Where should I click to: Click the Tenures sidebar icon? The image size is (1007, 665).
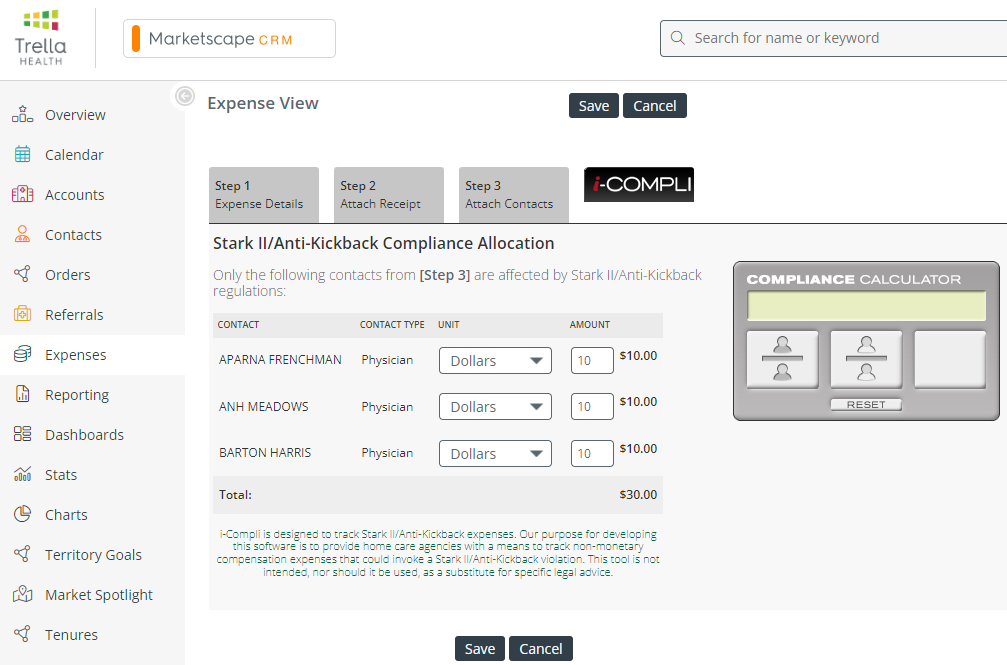coord(22,634)
